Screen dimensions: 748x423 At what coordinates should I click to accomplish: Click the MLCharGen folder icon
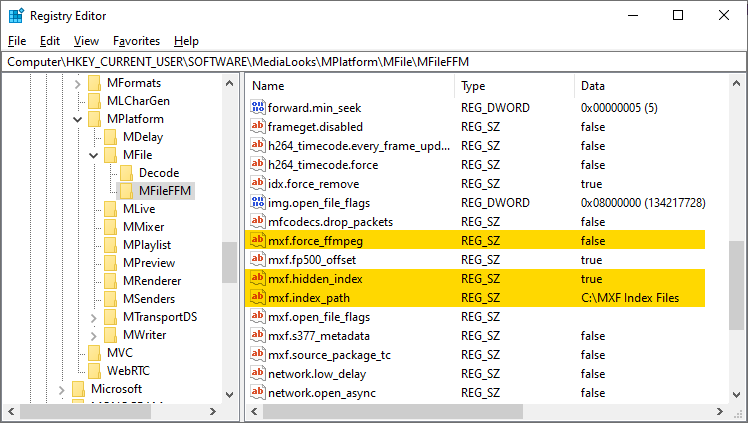click(x=94, y=101)
